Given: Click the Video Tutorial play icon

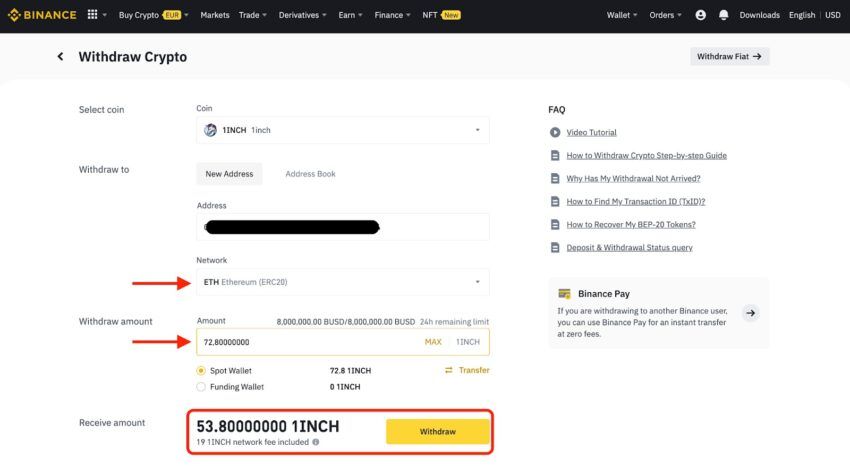Looking at the screenshot, I should (x=555, y=132).
